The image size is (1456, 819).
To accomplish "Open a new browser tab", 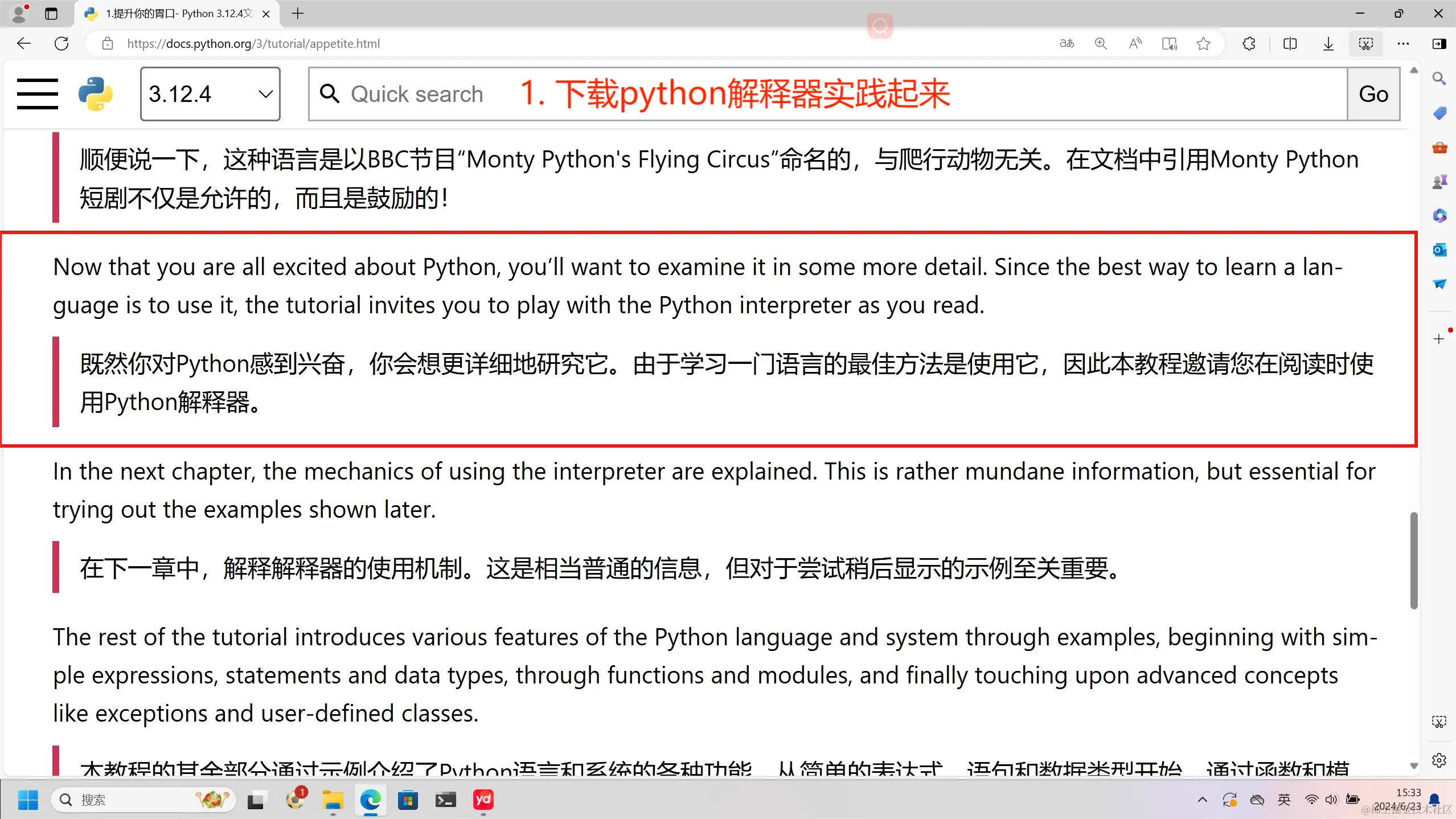I will coord(297,14).
